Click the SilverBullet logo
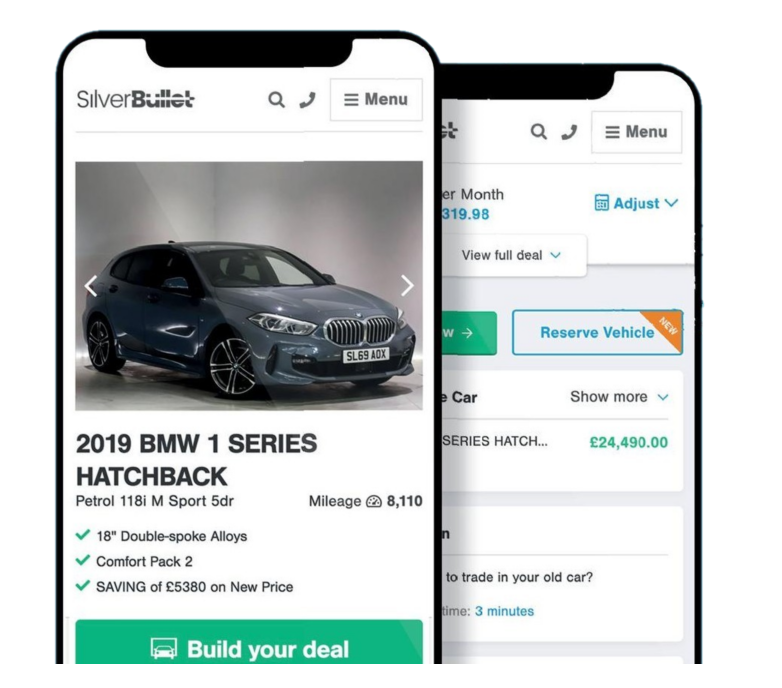This screenshot has height=688, width=782. click(135, 99)
